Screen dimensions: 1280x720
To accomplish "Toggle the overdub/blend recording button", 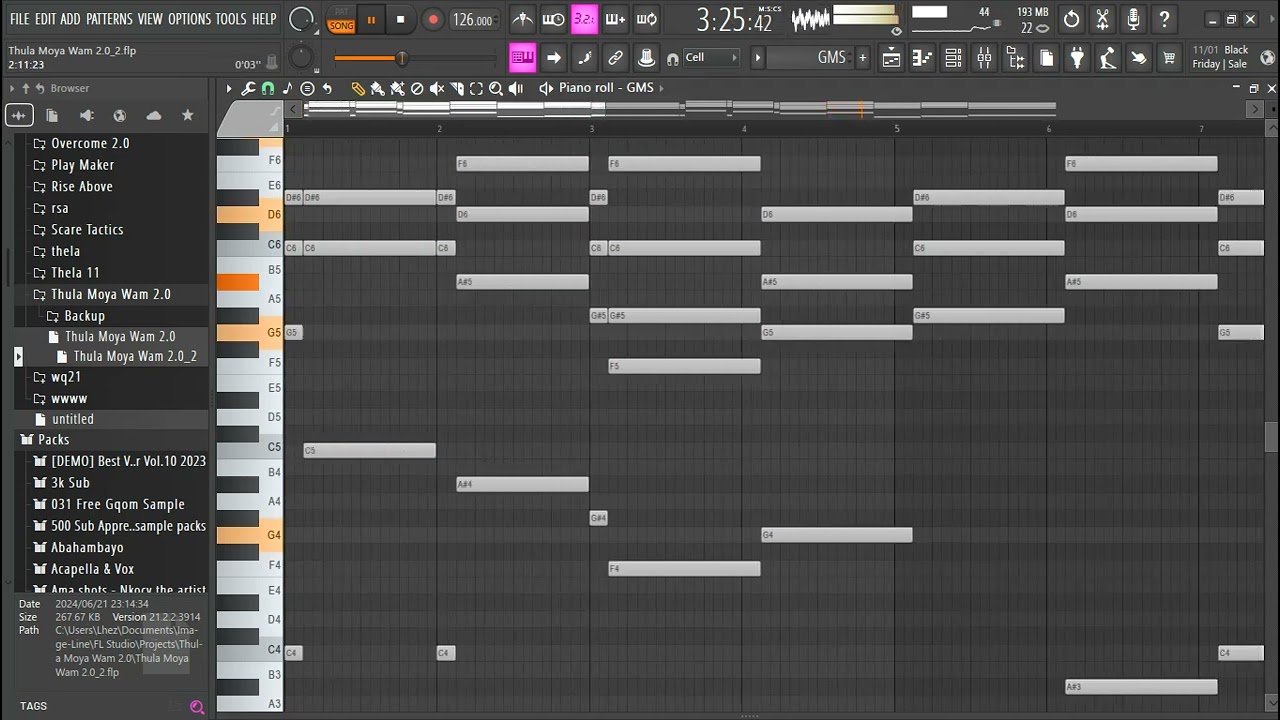I will pos(615,19).
